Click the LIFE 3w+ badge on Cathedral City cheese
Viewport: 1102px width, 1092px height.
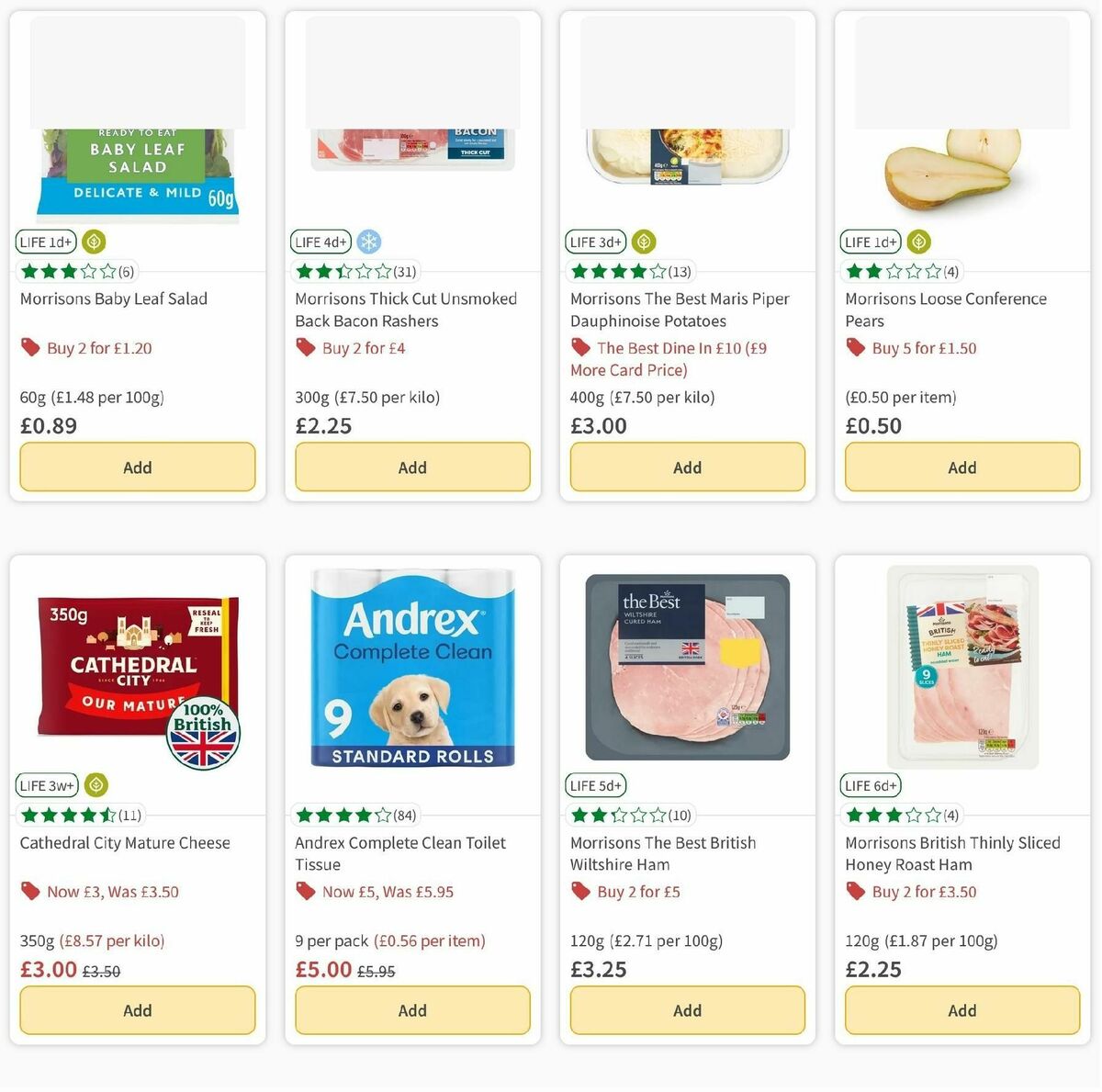[x=46, y=785]
